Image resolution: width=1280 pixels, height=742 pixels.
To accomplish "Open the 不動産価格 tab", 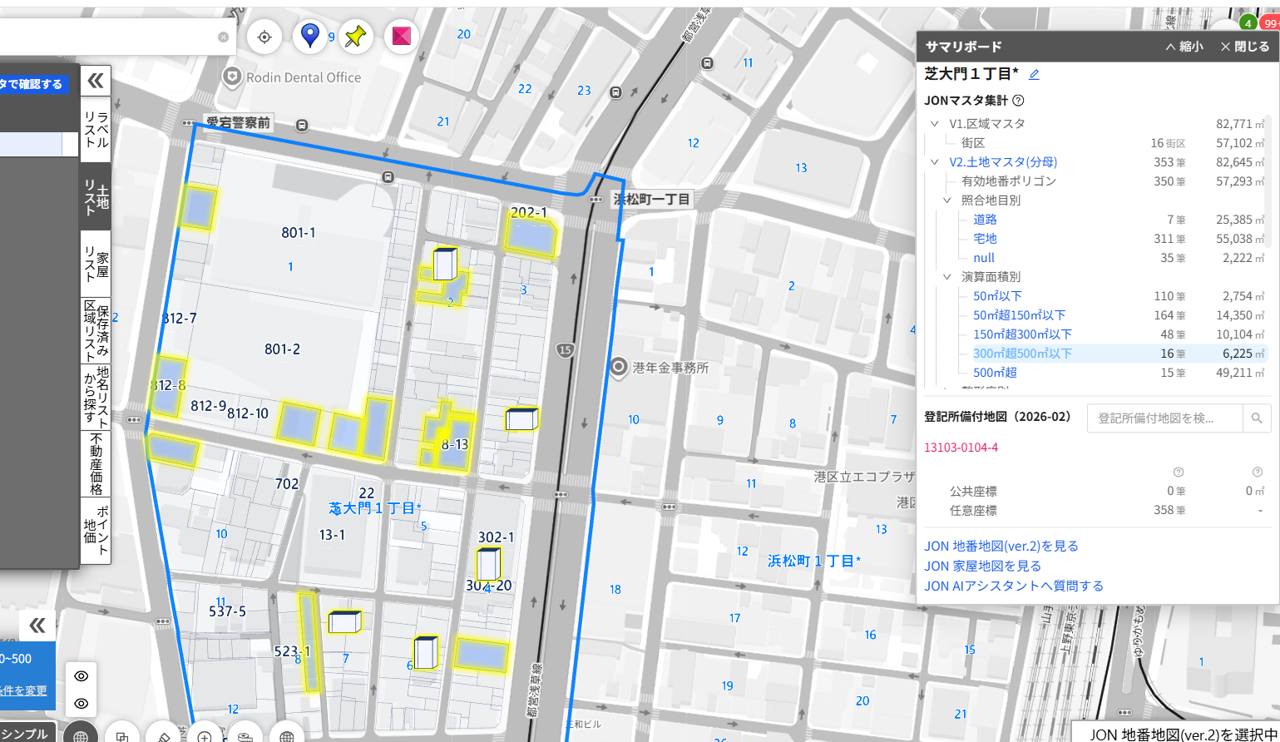I will pyautogui.click(x=94, y=463).
